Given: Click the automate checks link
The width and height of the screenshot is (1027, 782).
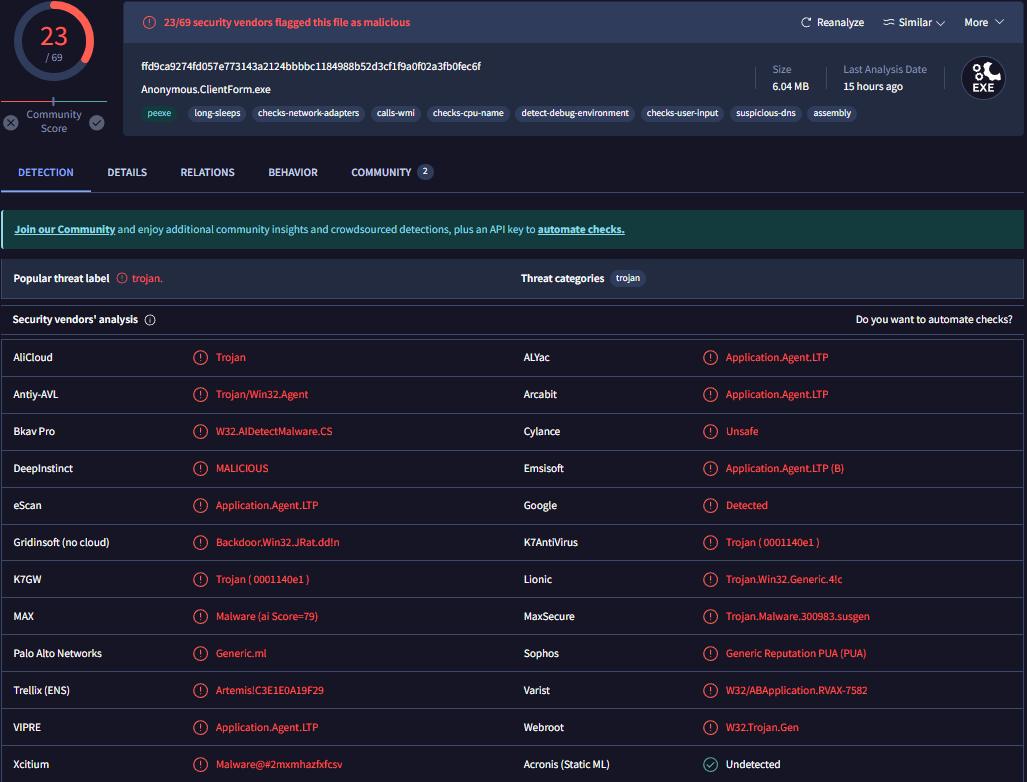Looking at the screenshot, I should (581, 229).
